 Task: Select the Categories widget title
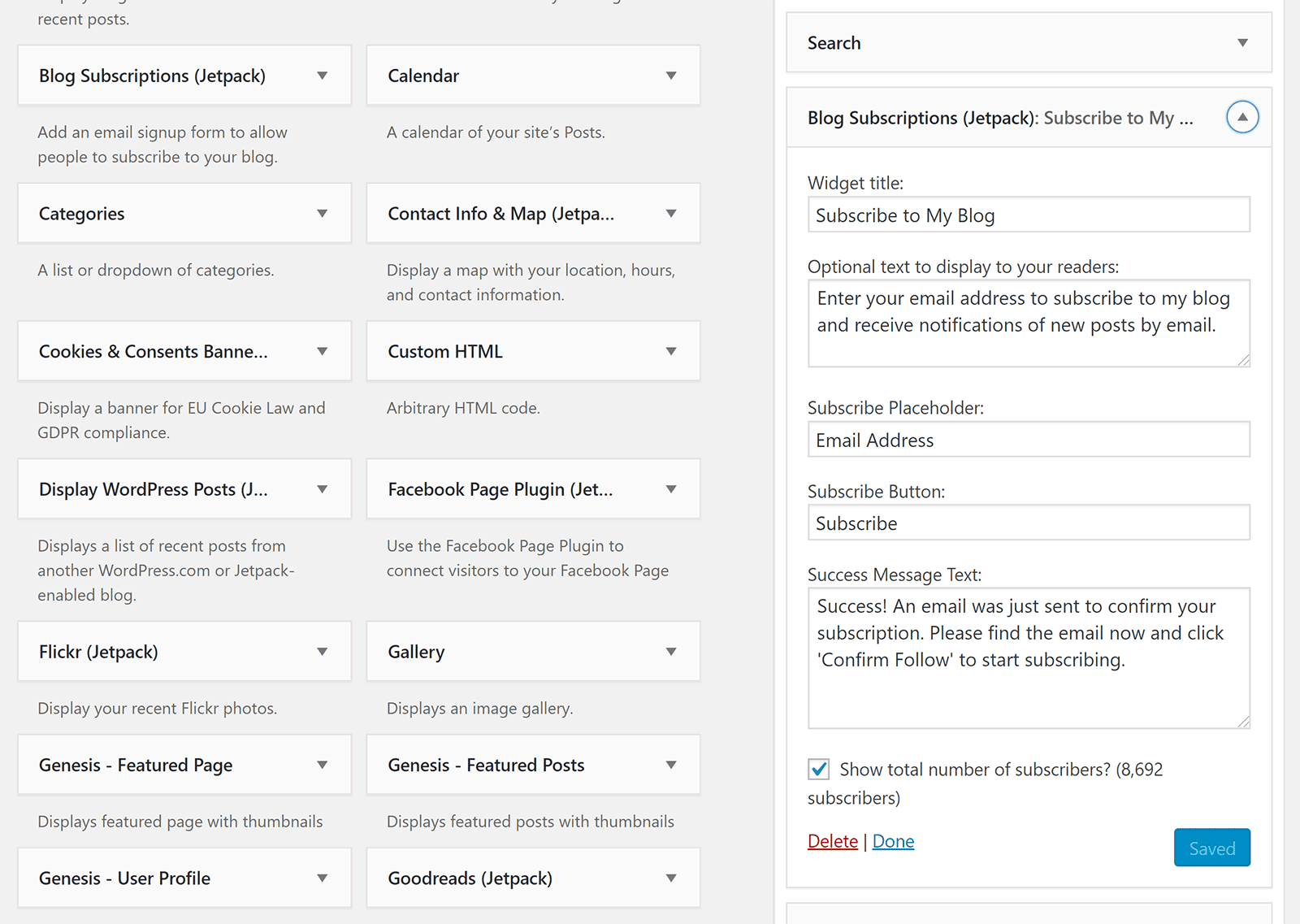pos(82,214)
